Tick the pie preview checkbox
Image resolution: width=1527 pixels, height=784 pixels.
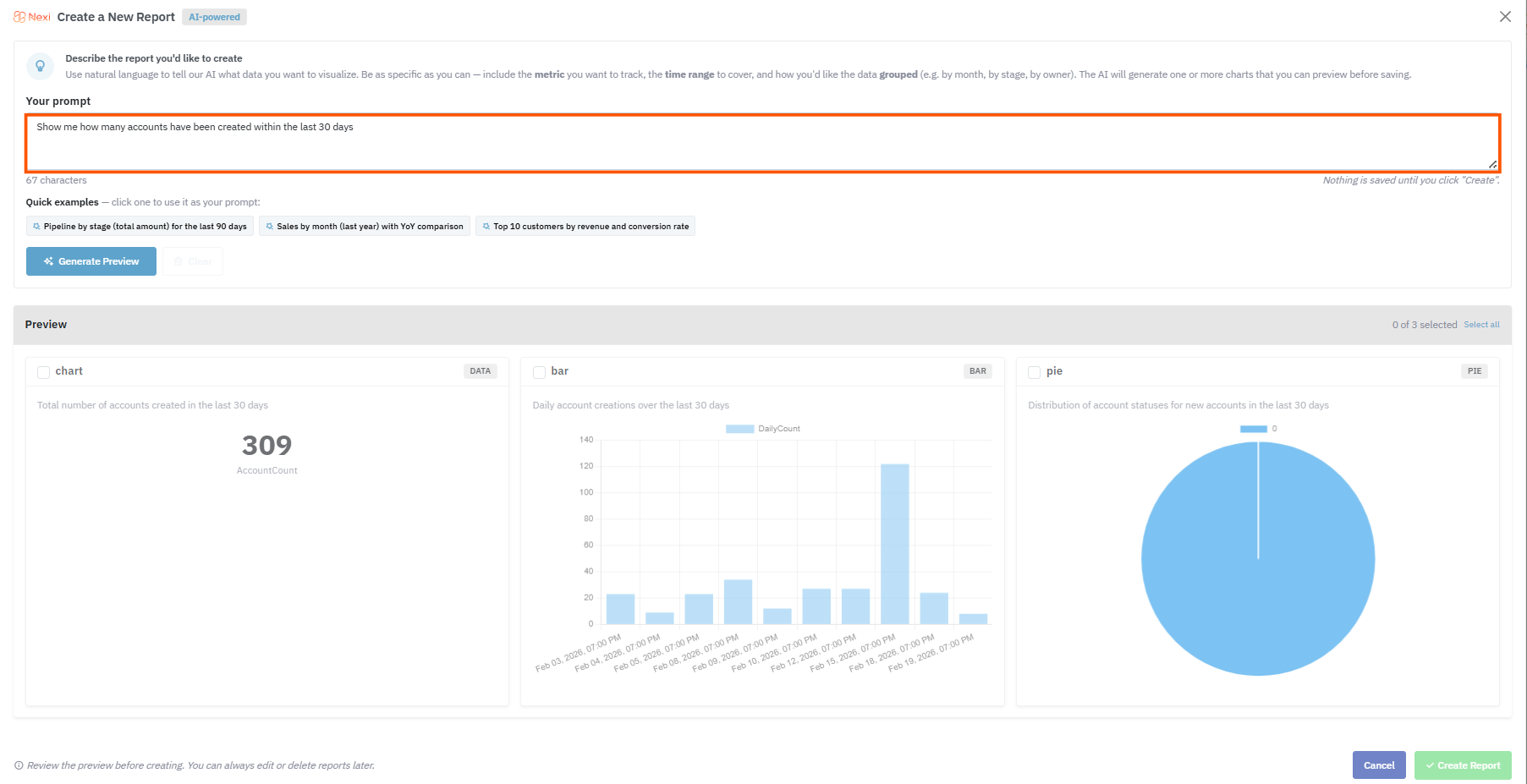[1034, 372]
